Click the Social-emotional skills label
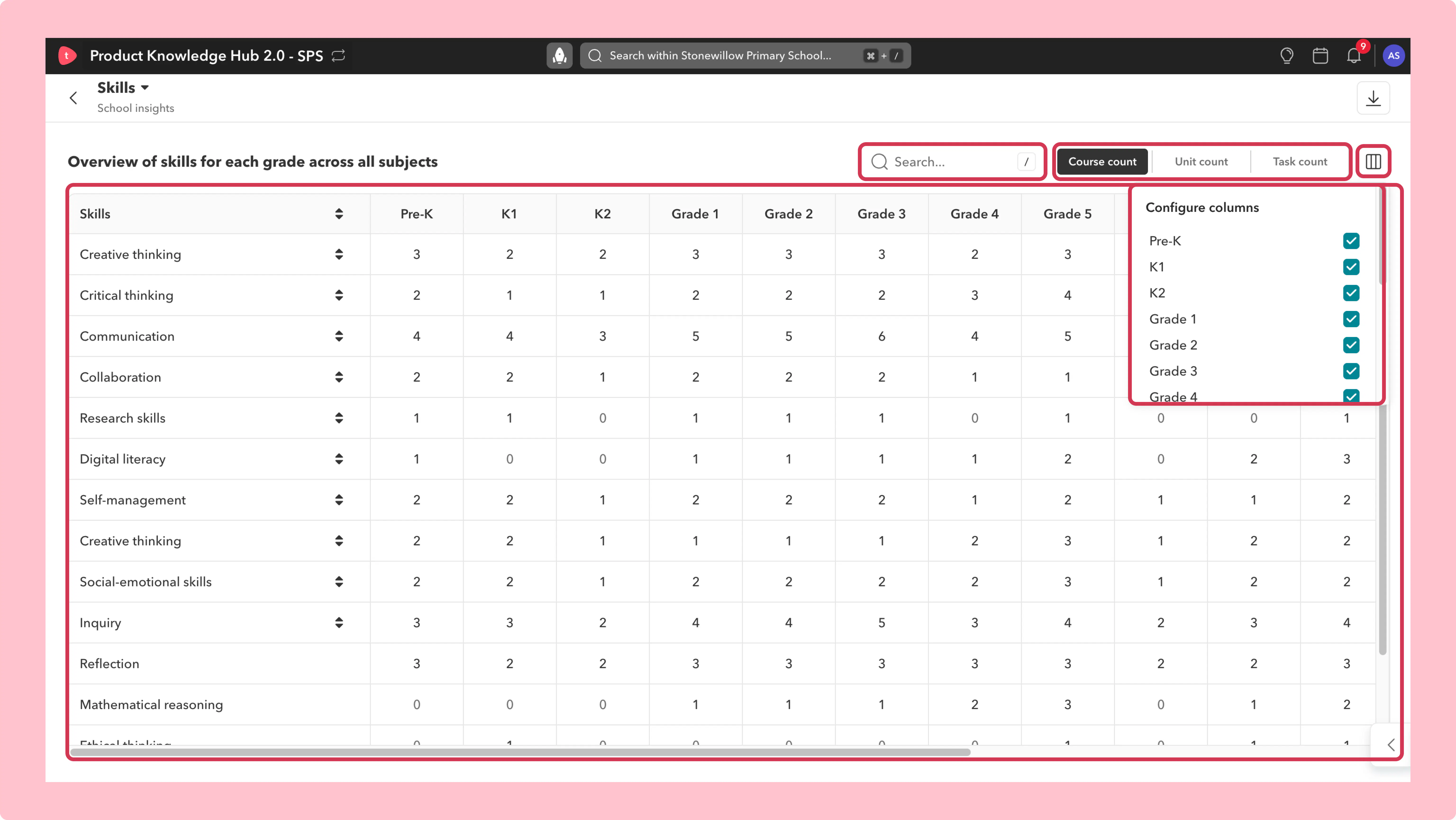This screenshot has height=820, width=1456. pos(146,582)
